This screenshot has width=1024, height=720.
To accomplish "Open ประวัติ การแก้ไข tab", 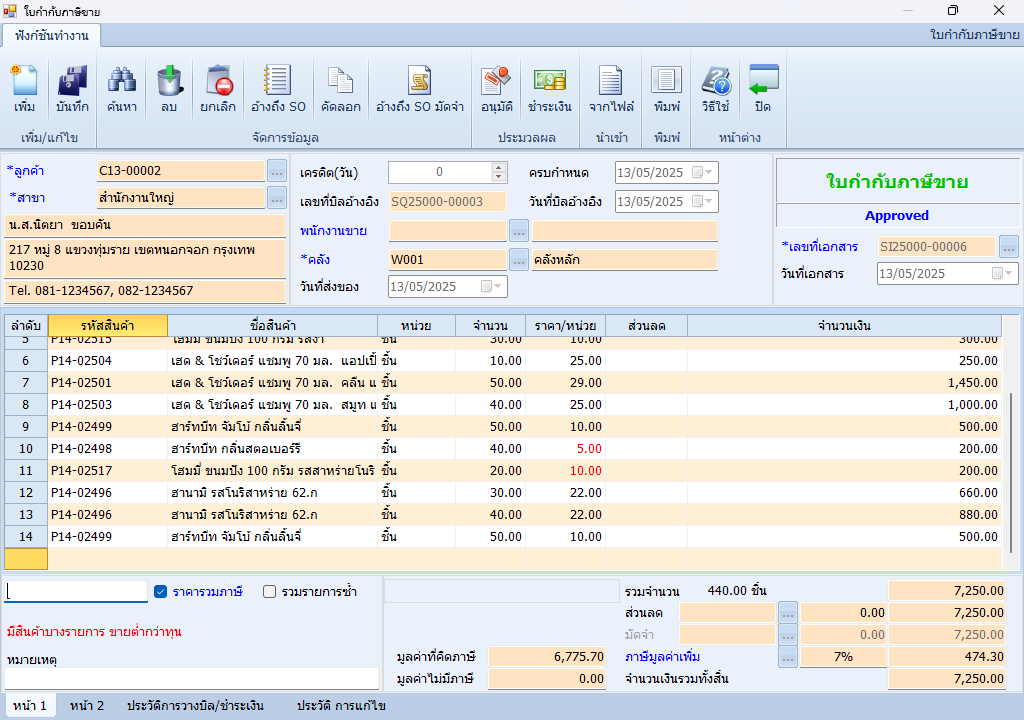I will (341, 706).
